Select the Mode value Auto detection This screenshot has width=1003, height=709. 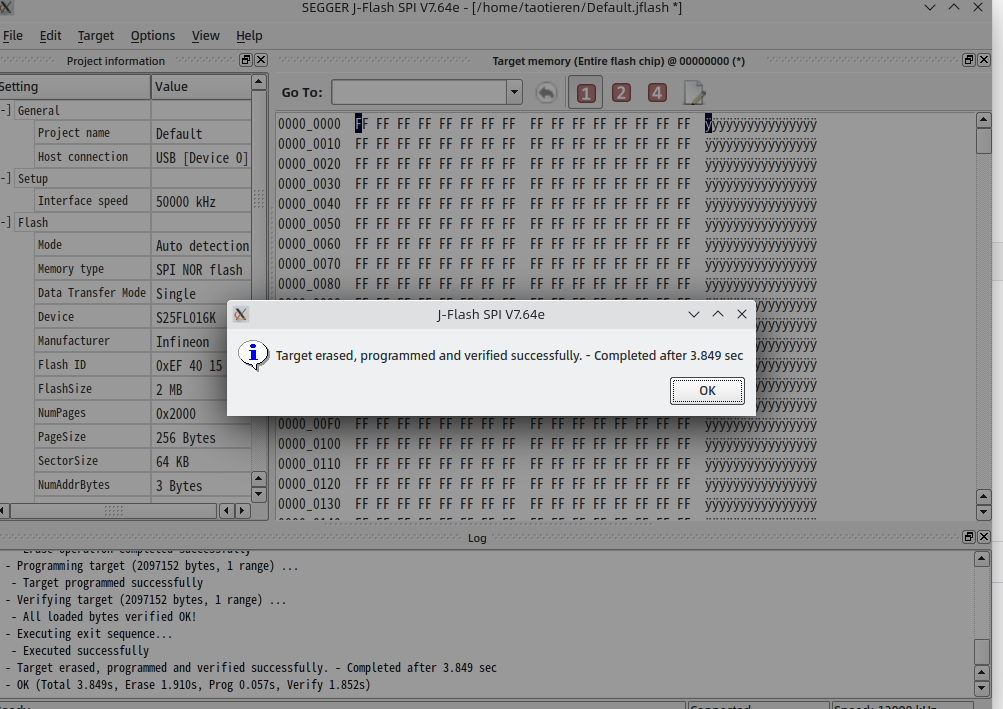[x=201, y=246]
